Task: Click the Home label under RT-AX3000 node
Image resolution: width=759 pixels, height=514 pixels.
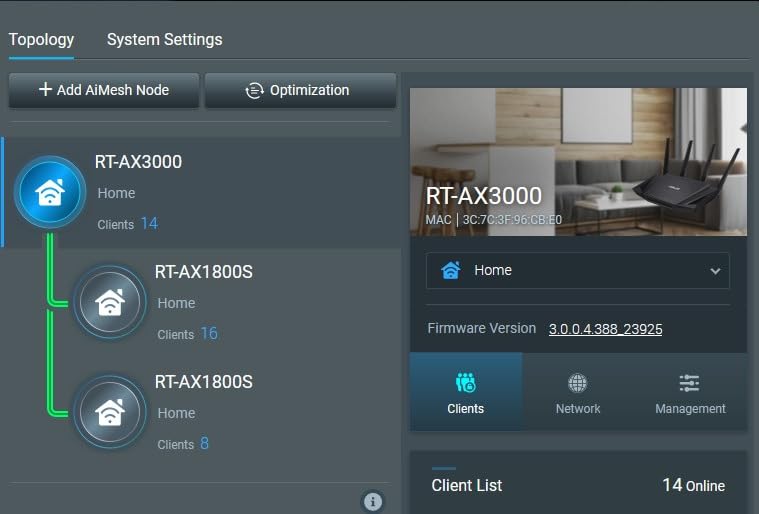Action: point(116,193)
